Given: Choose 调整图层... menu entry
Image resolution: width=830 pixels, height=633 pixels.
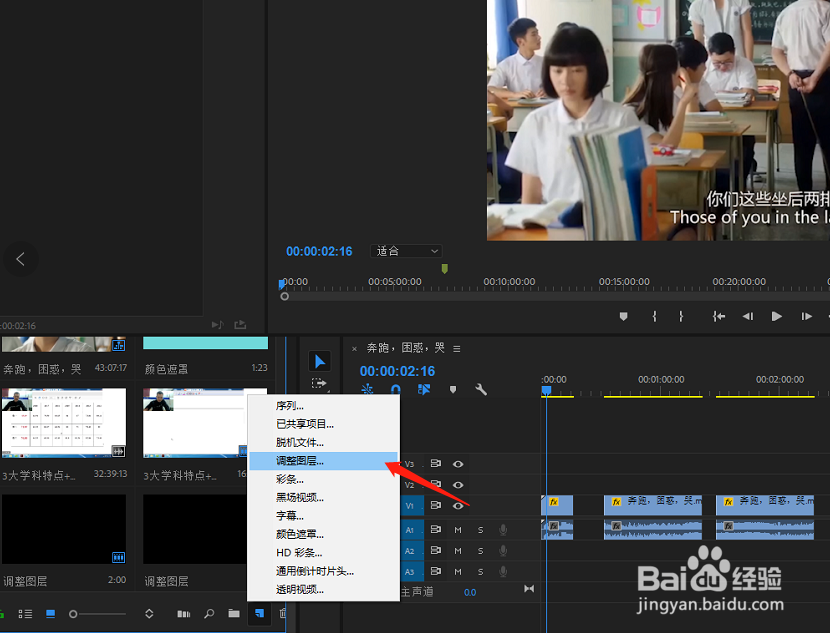Looking at the screenshot, I should click(x=323, y=461).
